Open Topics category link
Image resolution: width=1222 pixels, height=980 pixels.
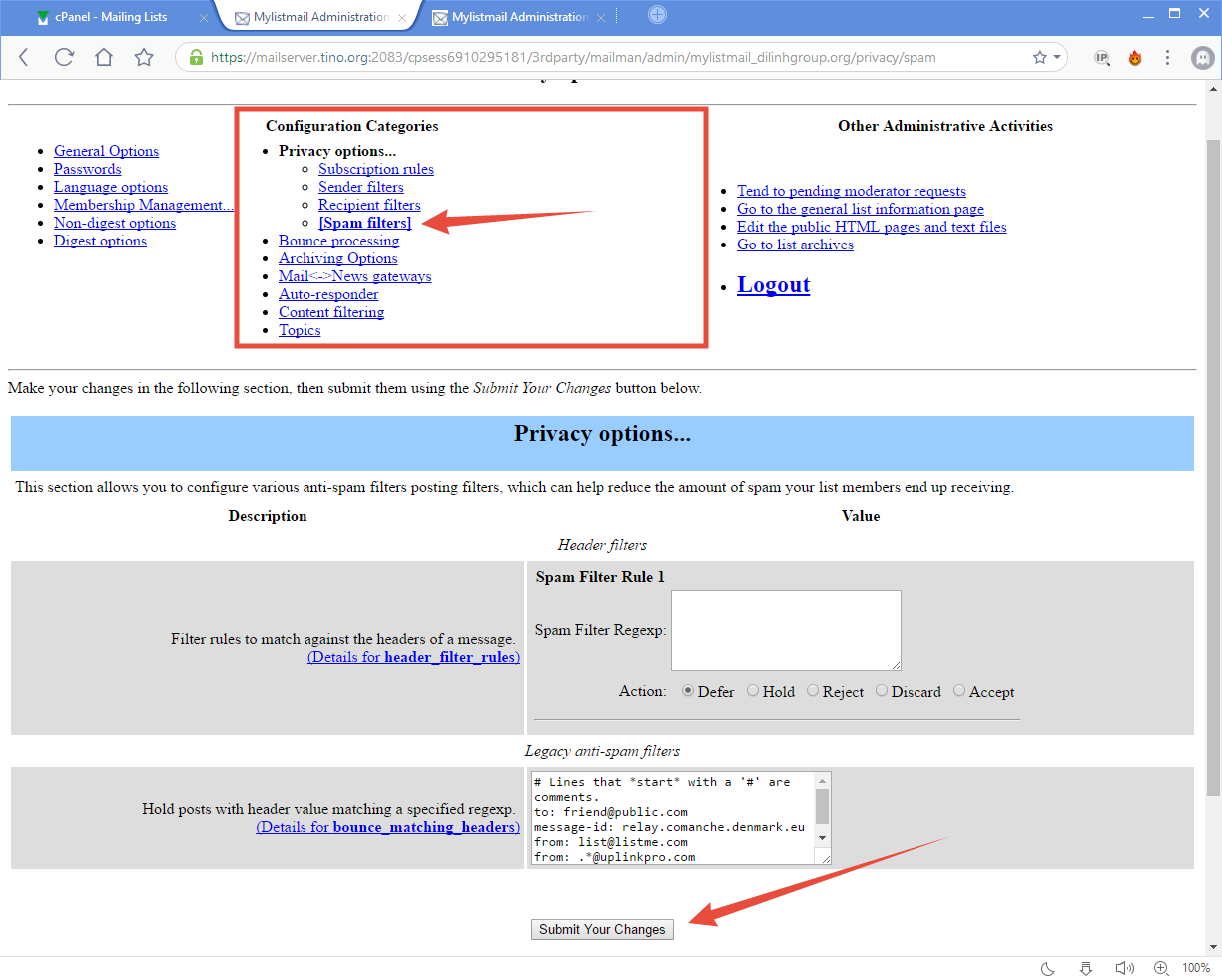click(300, 330)
